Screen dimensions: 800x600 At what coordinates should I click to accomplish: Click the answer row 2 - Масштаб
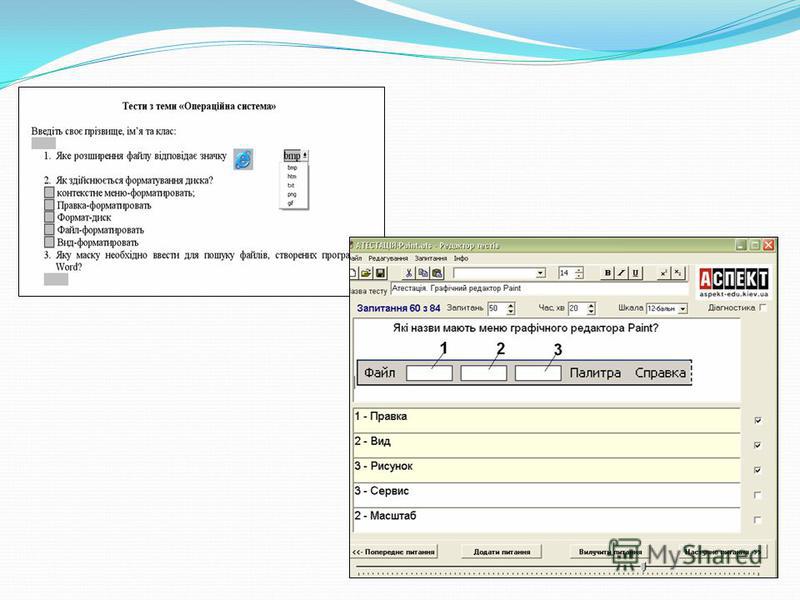pos(546,520)
